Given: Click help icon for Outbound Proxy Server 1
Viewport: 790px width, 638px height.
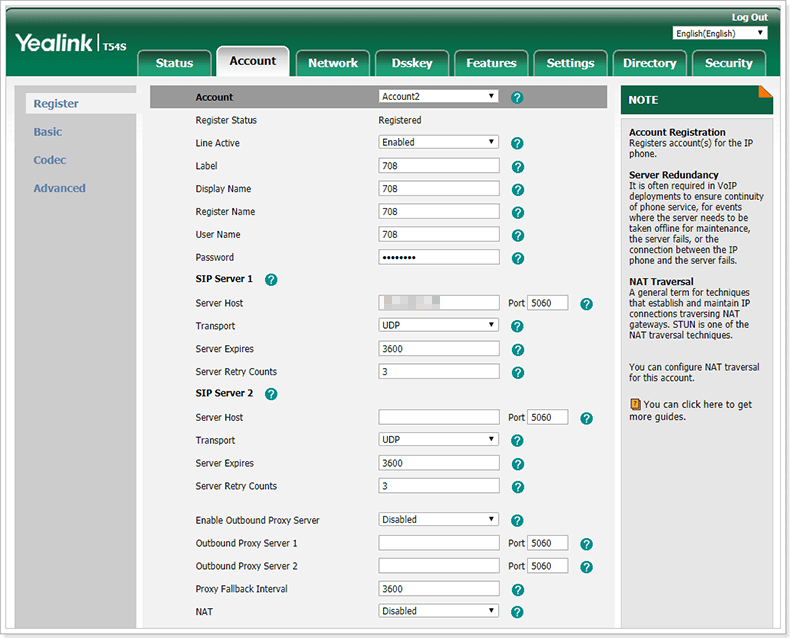Looking at the screenshot, I should (586, 544).
